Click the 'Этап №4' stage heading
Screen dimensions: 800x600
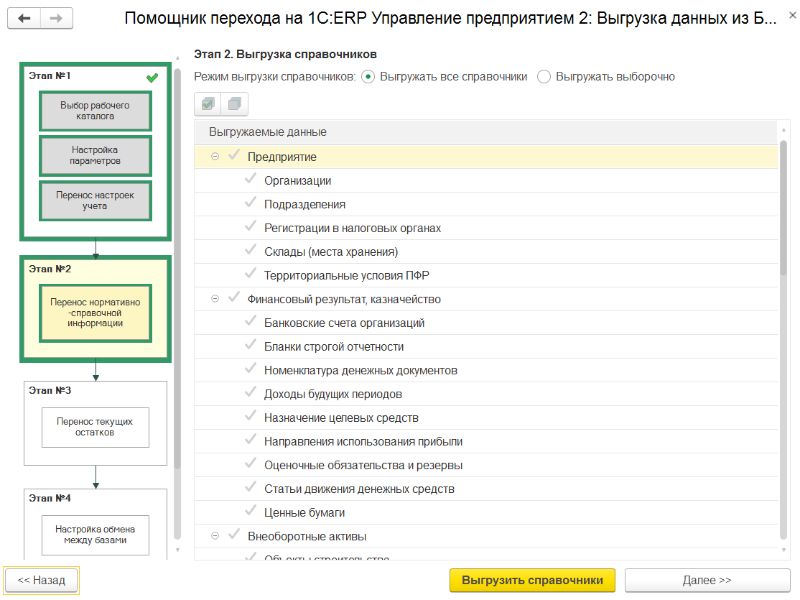tap(49, 498)
